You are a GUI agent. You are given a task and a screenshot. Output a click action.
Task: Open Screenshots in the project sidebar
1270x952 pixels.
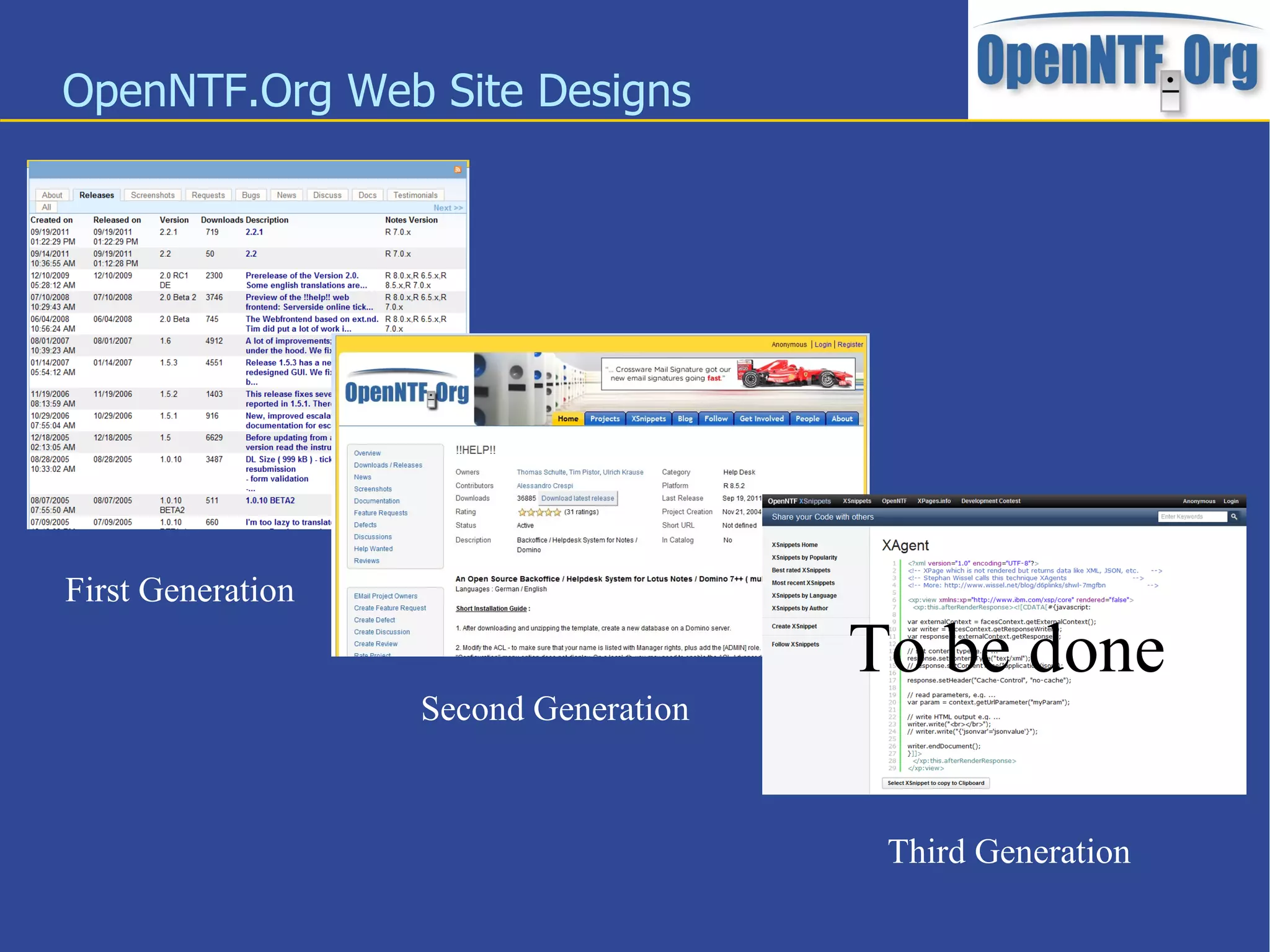373,489
